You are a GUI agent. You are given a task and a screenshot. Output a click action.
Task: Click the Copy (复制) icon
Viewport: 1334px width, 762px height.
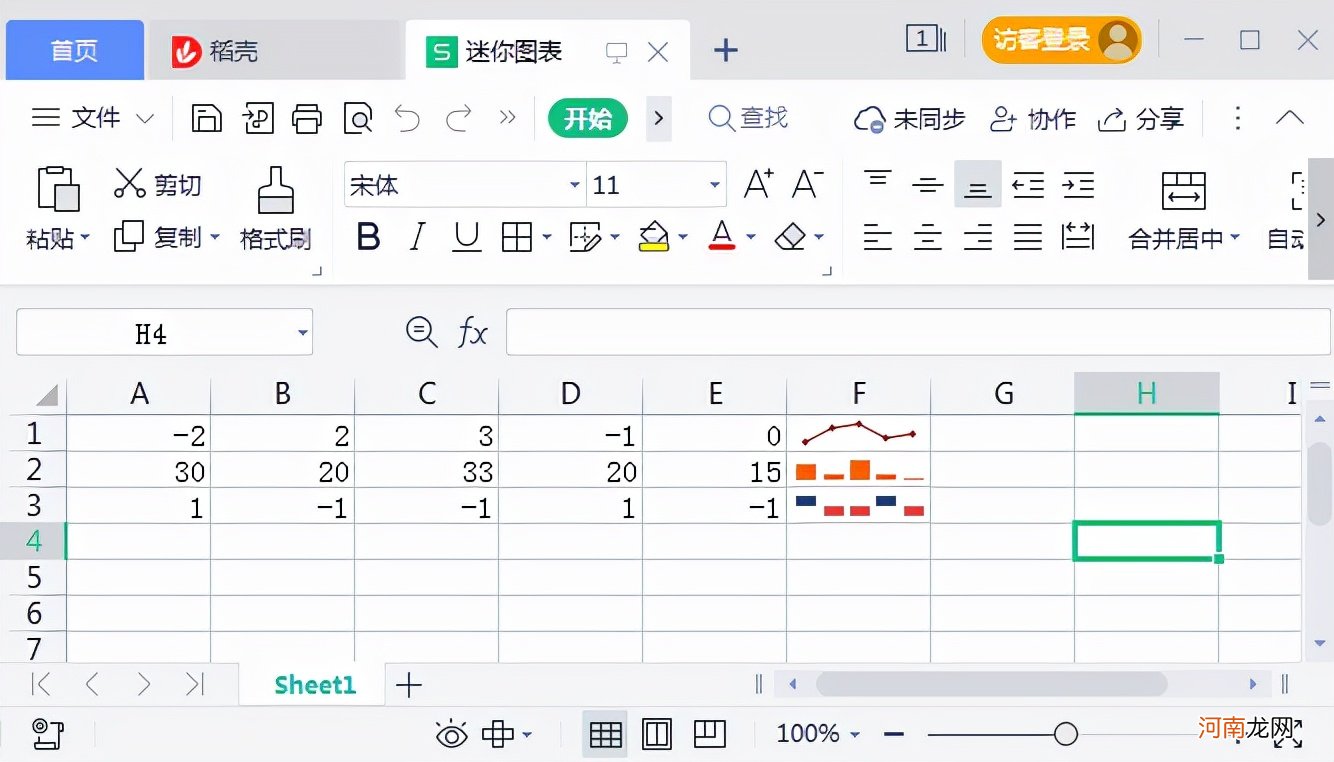[129, 237]
